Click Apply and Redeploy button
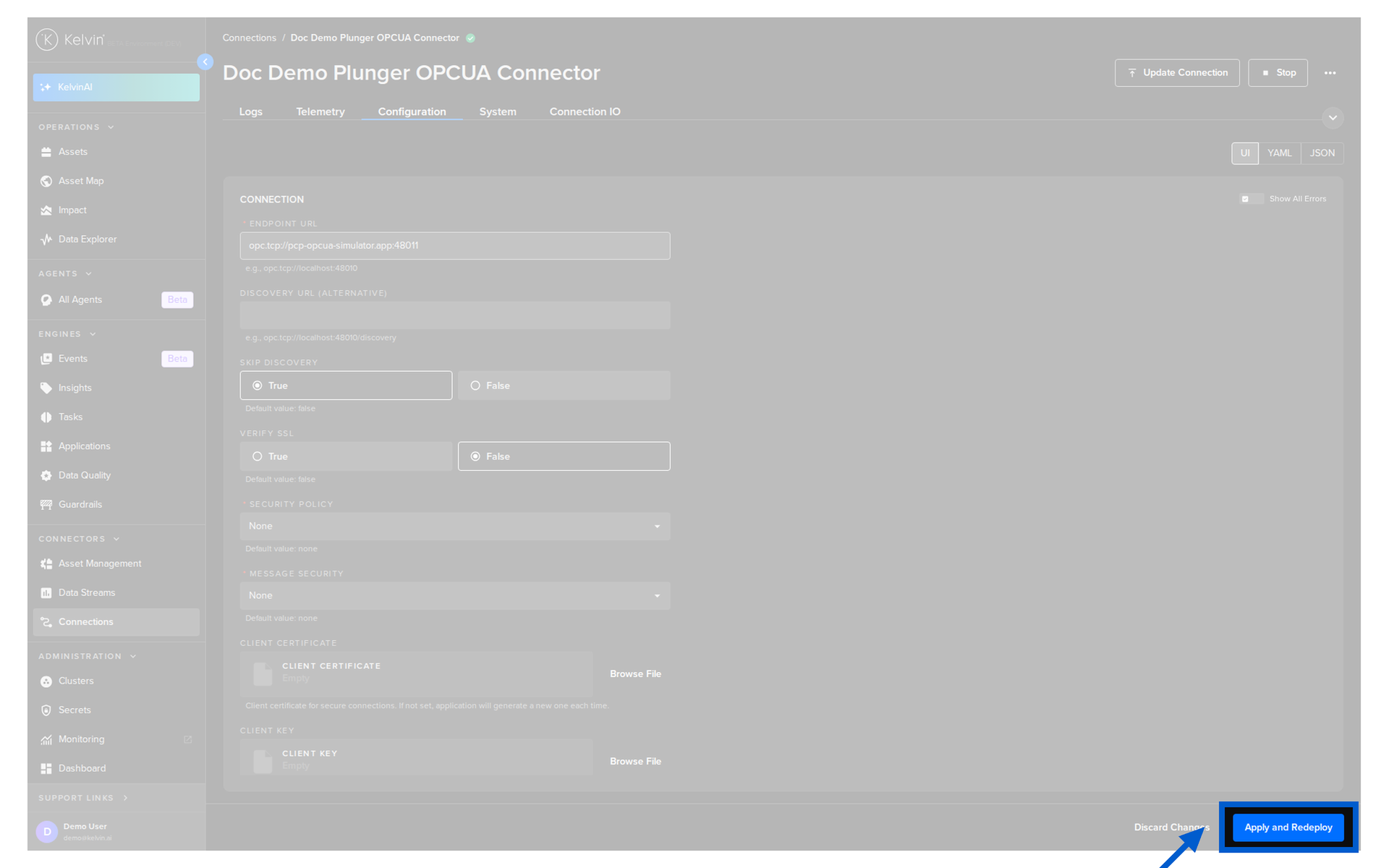 [1288, 827]
